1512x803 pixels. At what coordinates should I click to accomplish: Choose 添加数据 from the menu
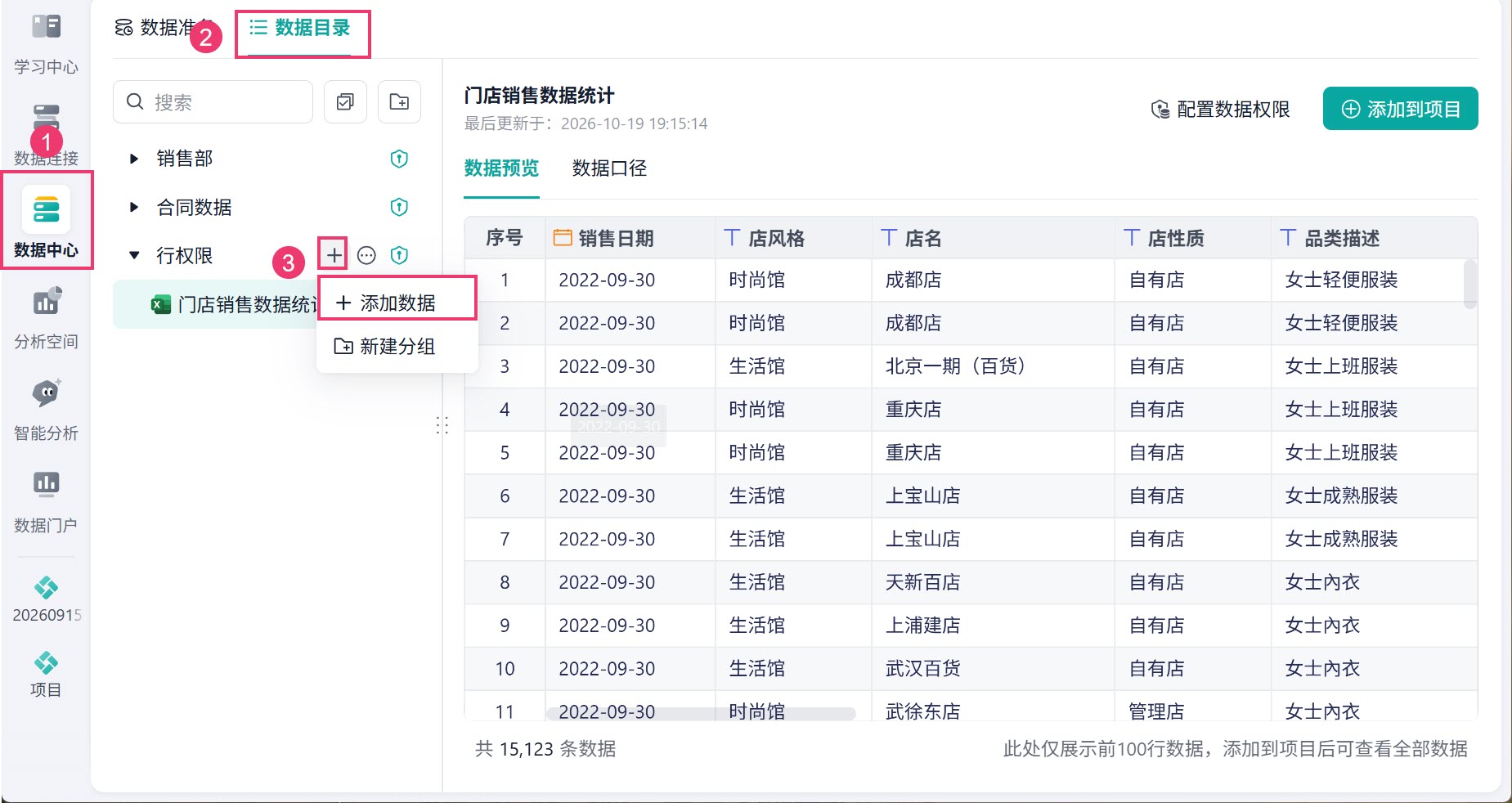pyautogui.click(x=397, y=303)
